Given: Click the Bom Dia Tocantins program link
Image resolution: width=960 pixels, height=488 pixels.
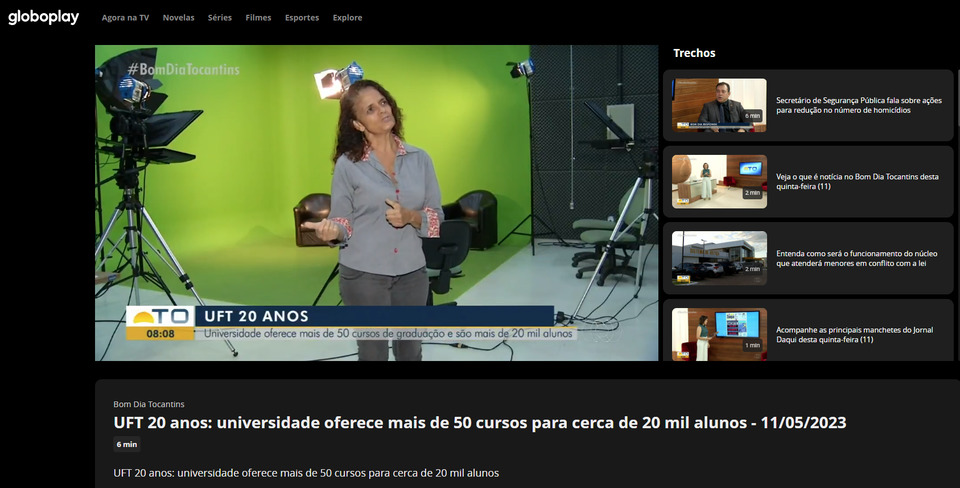Looking at the screenshot, I should pyautogui.click(x=149, y=404).
